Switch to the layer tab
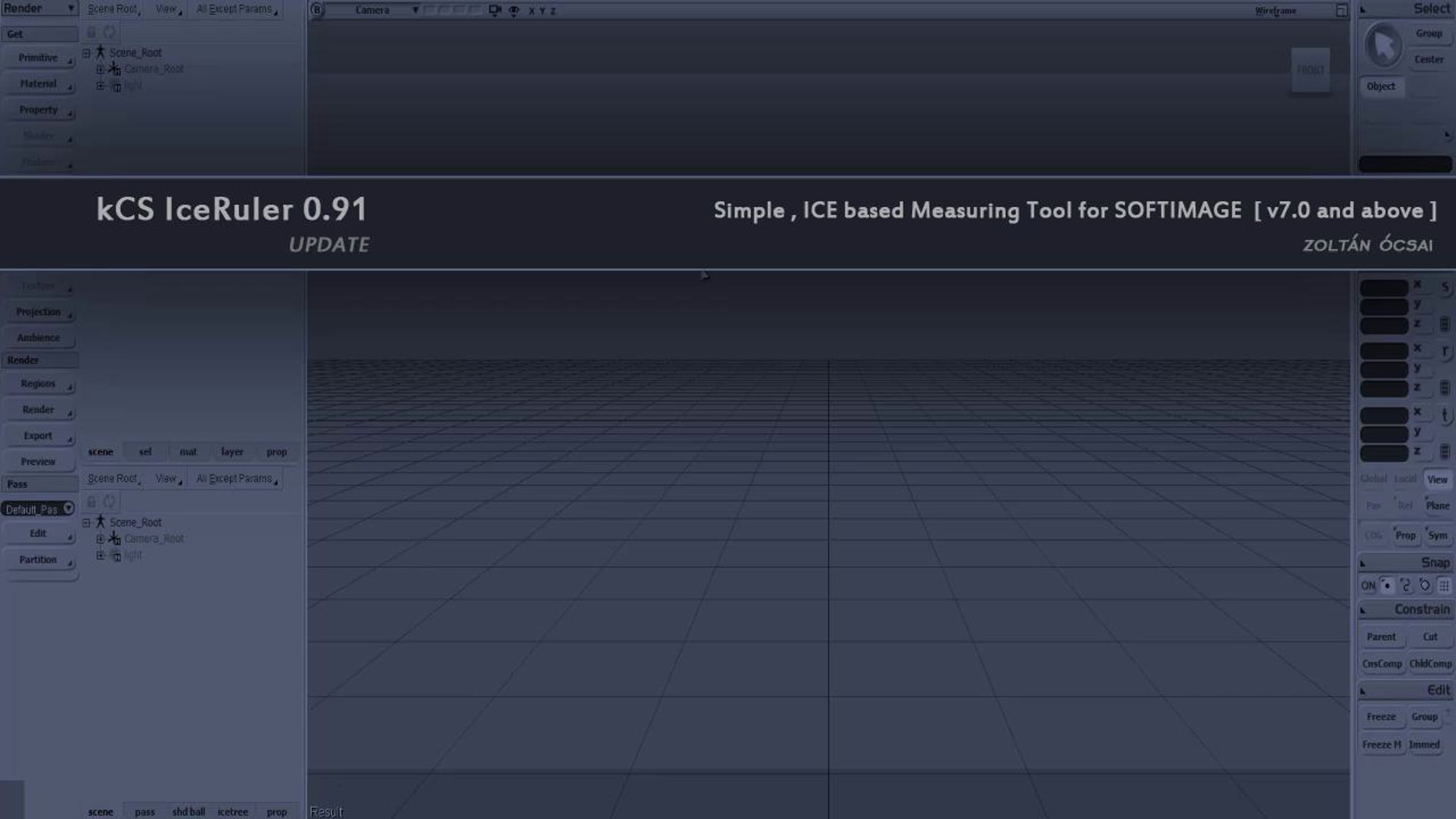The width and height of the screenshot is (1456, 819). (232, 451)
